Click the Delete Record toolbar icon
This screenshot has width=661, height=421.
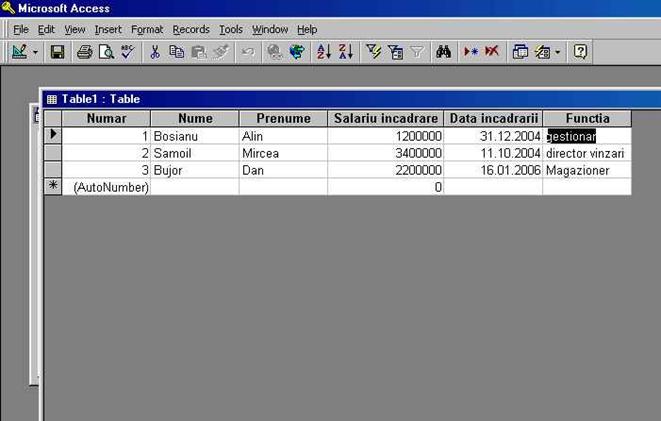[492, 51]
